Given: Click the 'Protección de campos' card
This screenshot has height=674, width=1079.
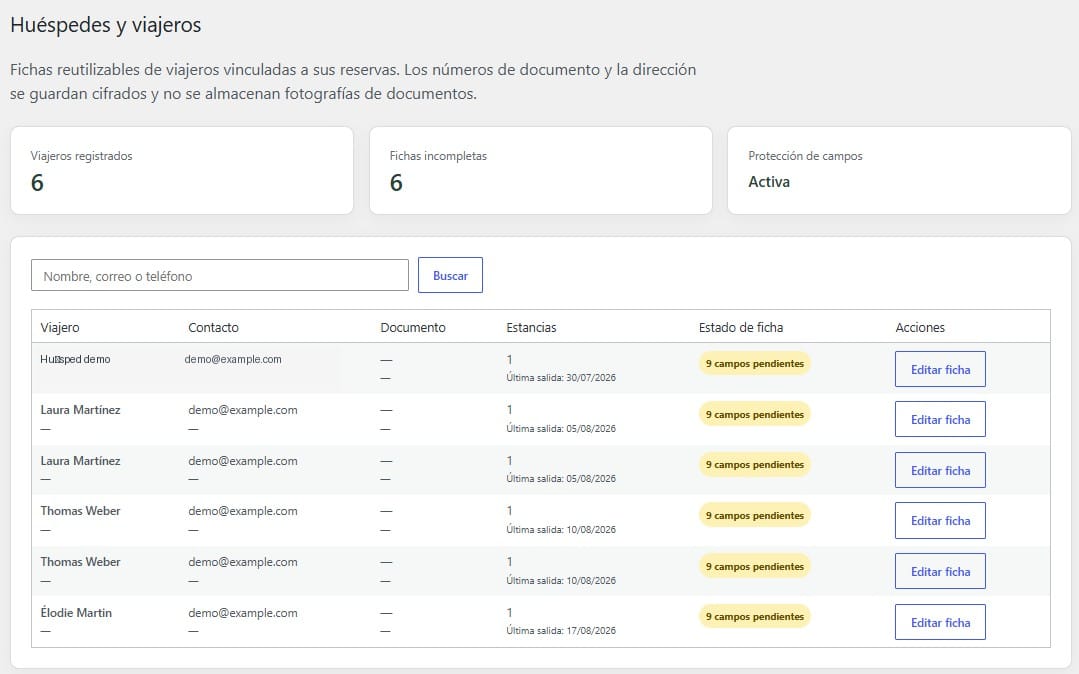Looking at the screenshot, I should tap(899, 170).
